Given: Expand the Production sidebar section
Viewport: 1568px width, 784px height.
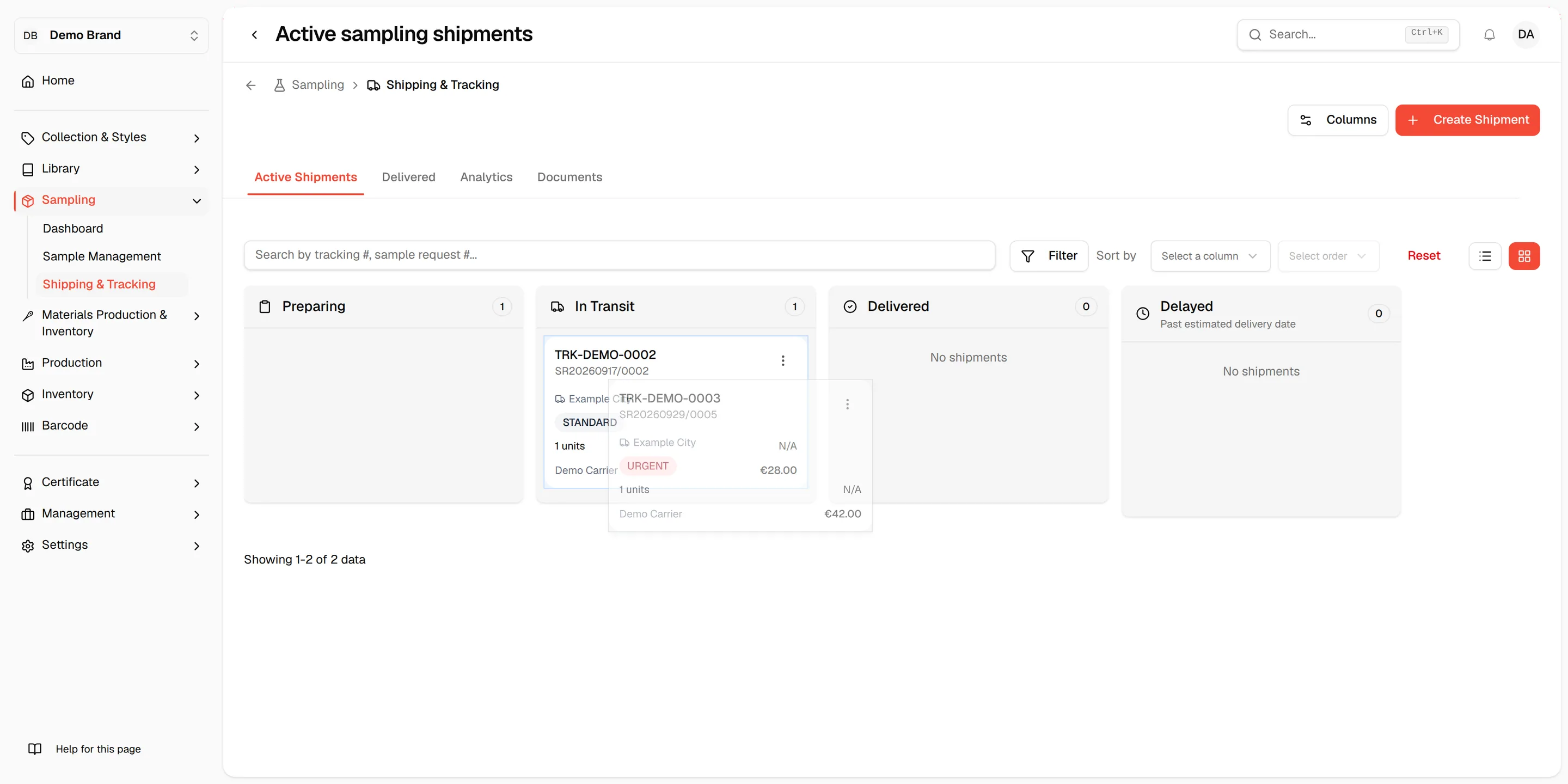Looking at the screenshot, I should point(111,363).
